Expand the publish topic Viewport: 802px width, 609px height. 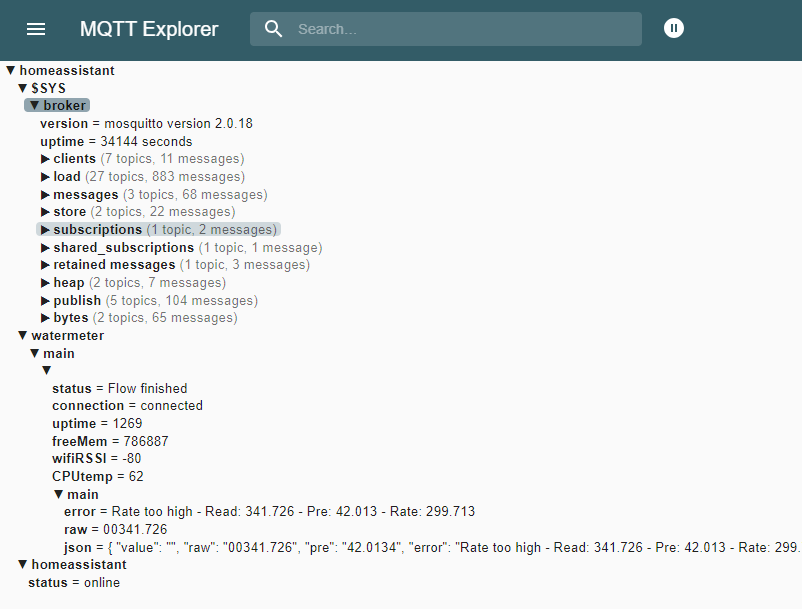[x=45, y=301]
